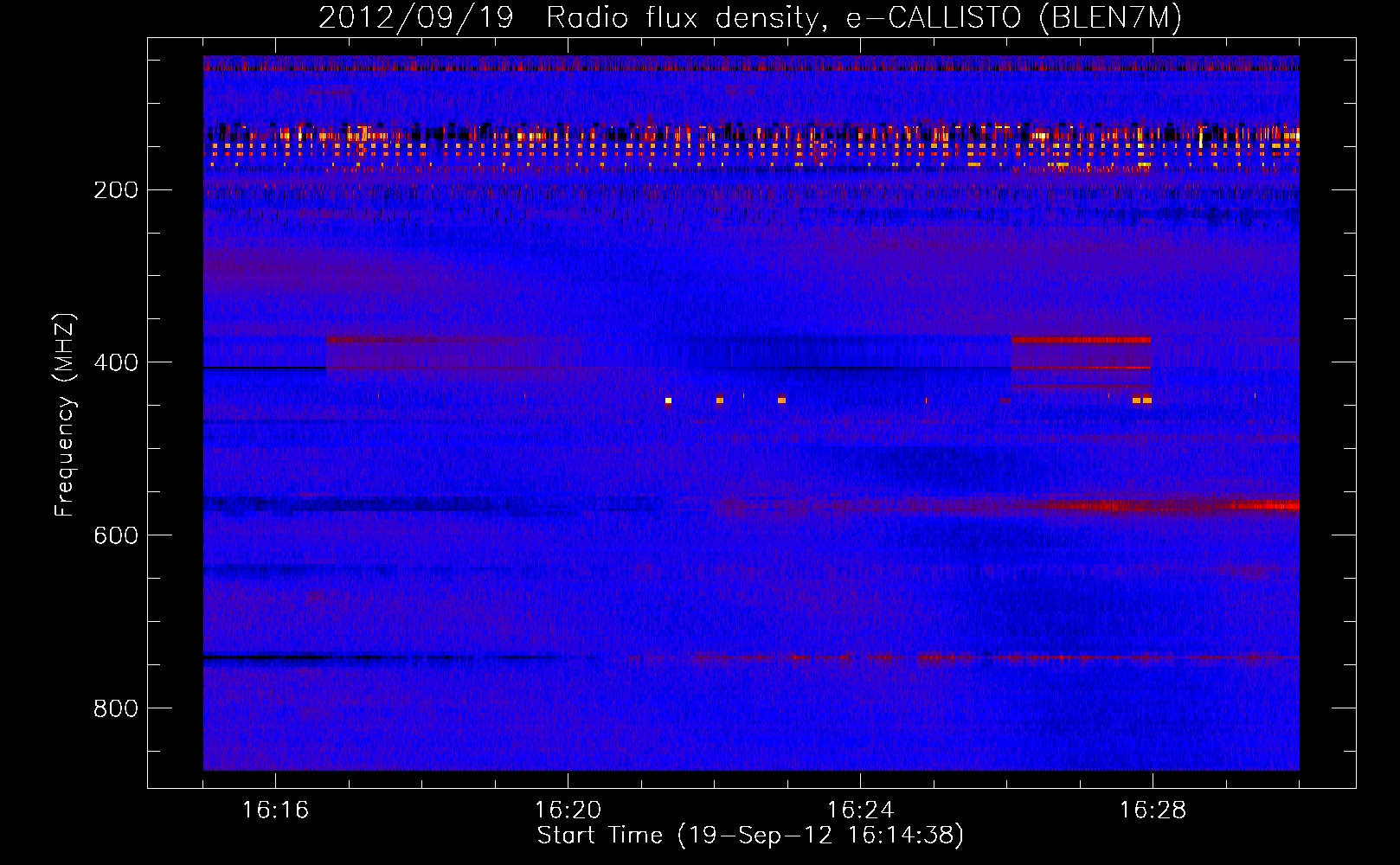Click the plot title '2012/09/19 Radio flux density'

[750, 18]
